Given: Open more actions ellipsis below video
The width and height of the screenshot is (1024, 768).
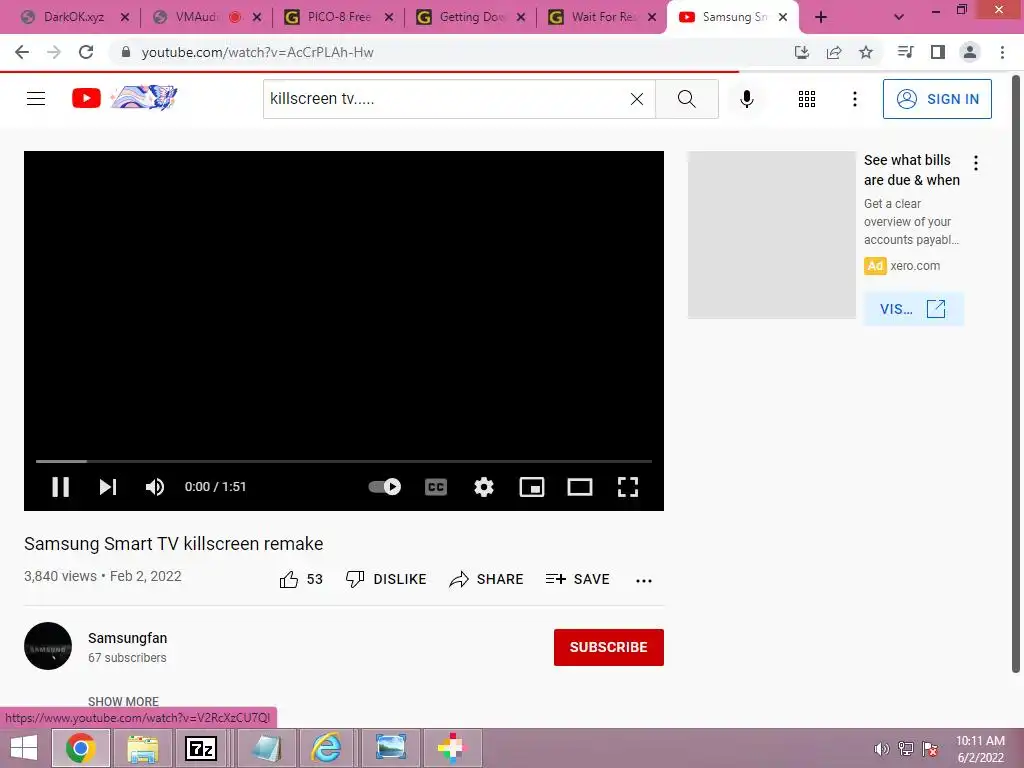Looking at the screenshot, I should tap(644, 580).
